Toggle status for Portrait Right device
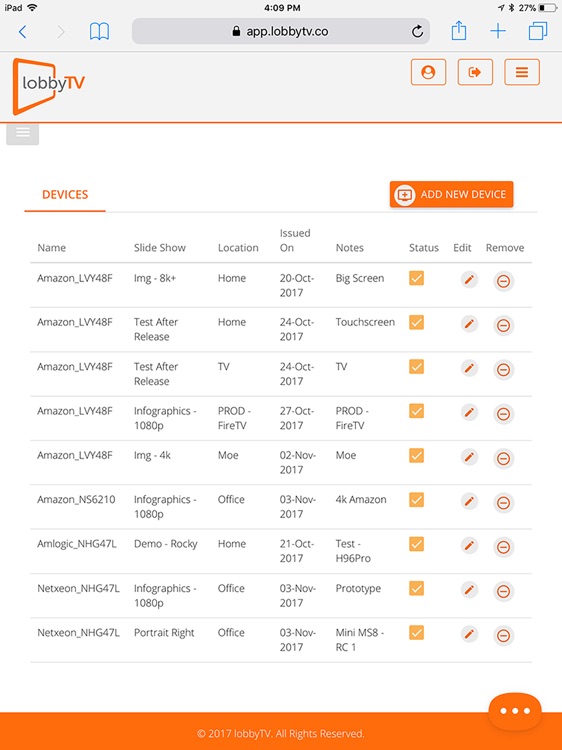The height and width of the screenshot is (750, 562). click(417, 632)
